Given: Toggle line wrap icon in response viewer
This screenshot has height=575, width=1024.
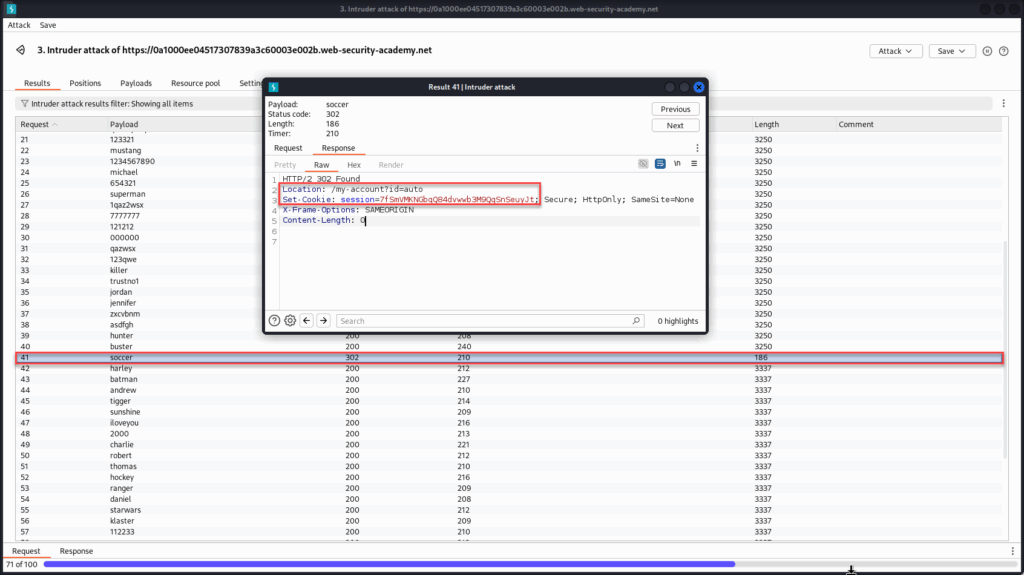Looking at the screenshot, I should 660,163.
